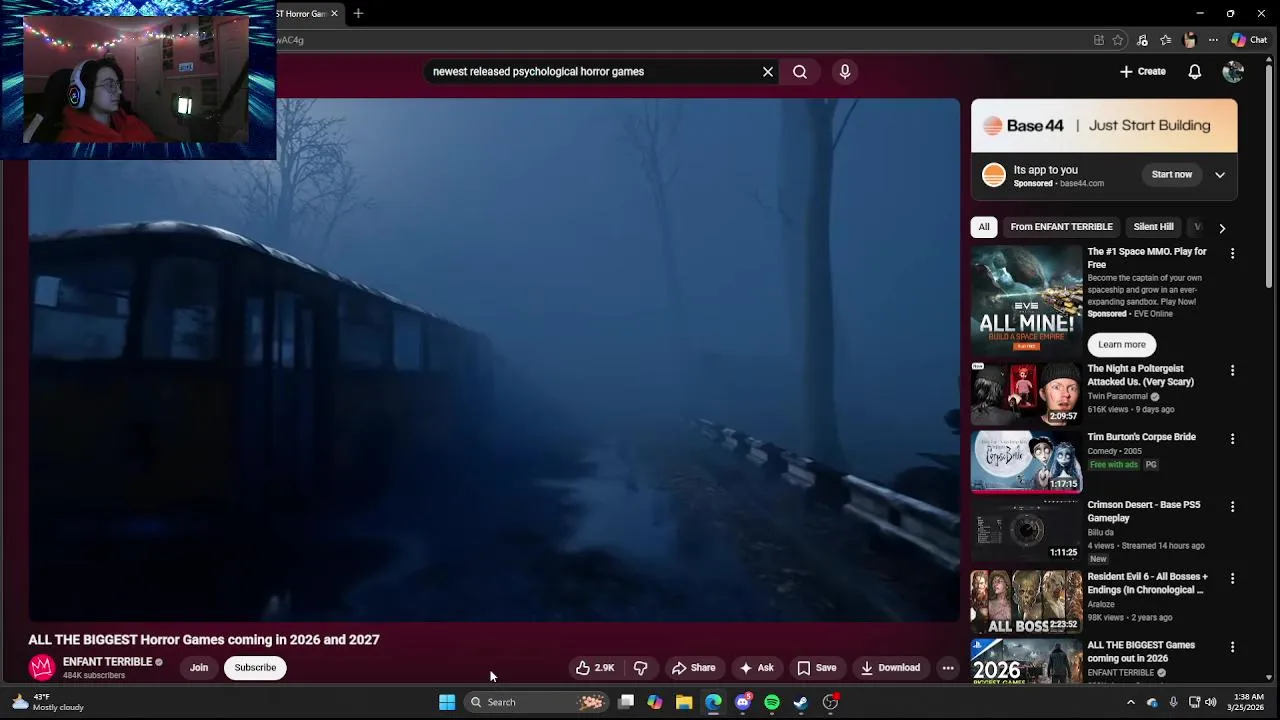Viewport: 1280px width, 720px height.
Task: Open options for Resident Evil 6 video
Action: (1232, 579)
